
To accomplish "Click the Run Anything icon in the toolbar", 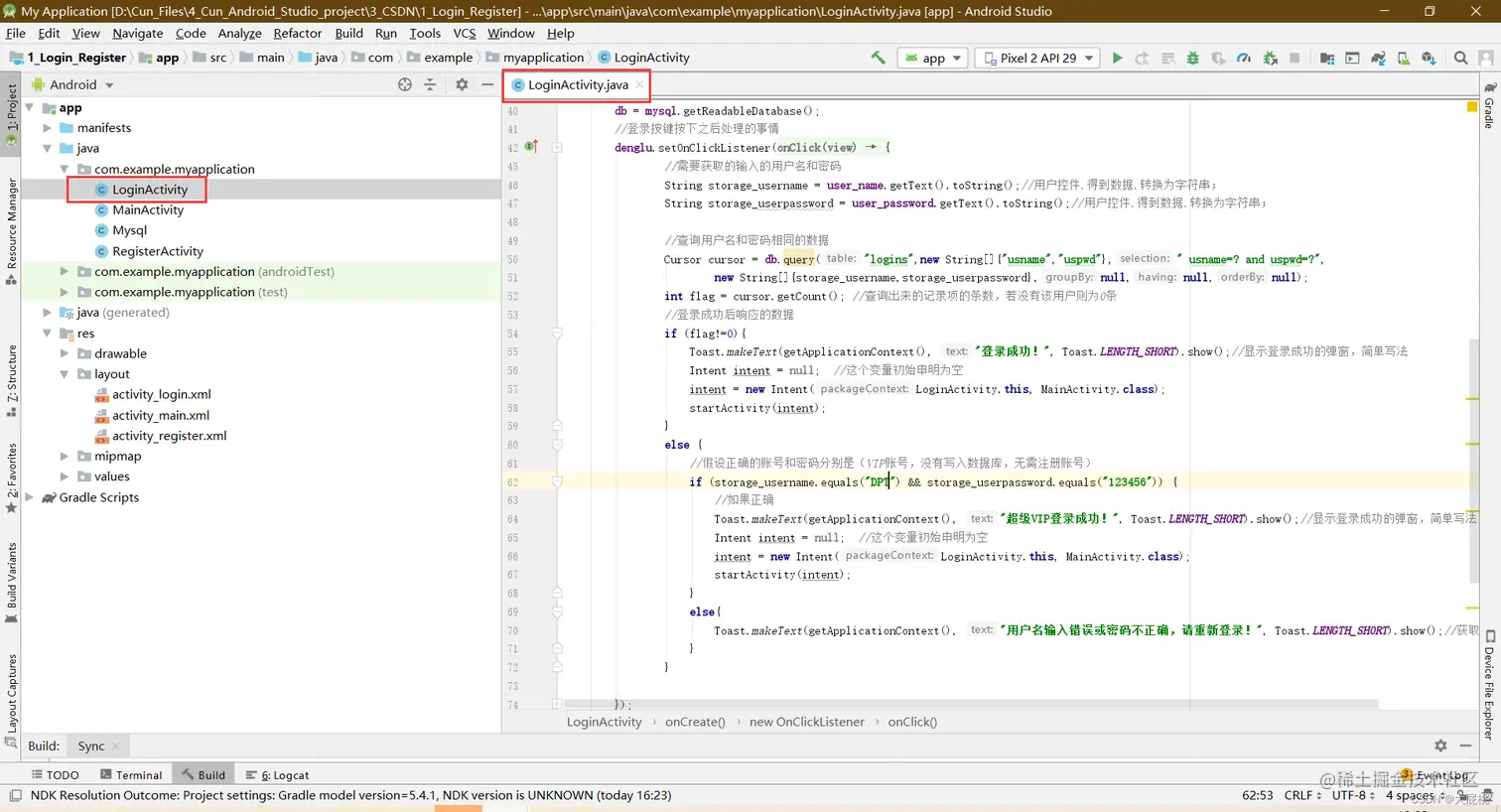I will point(1352,58).
